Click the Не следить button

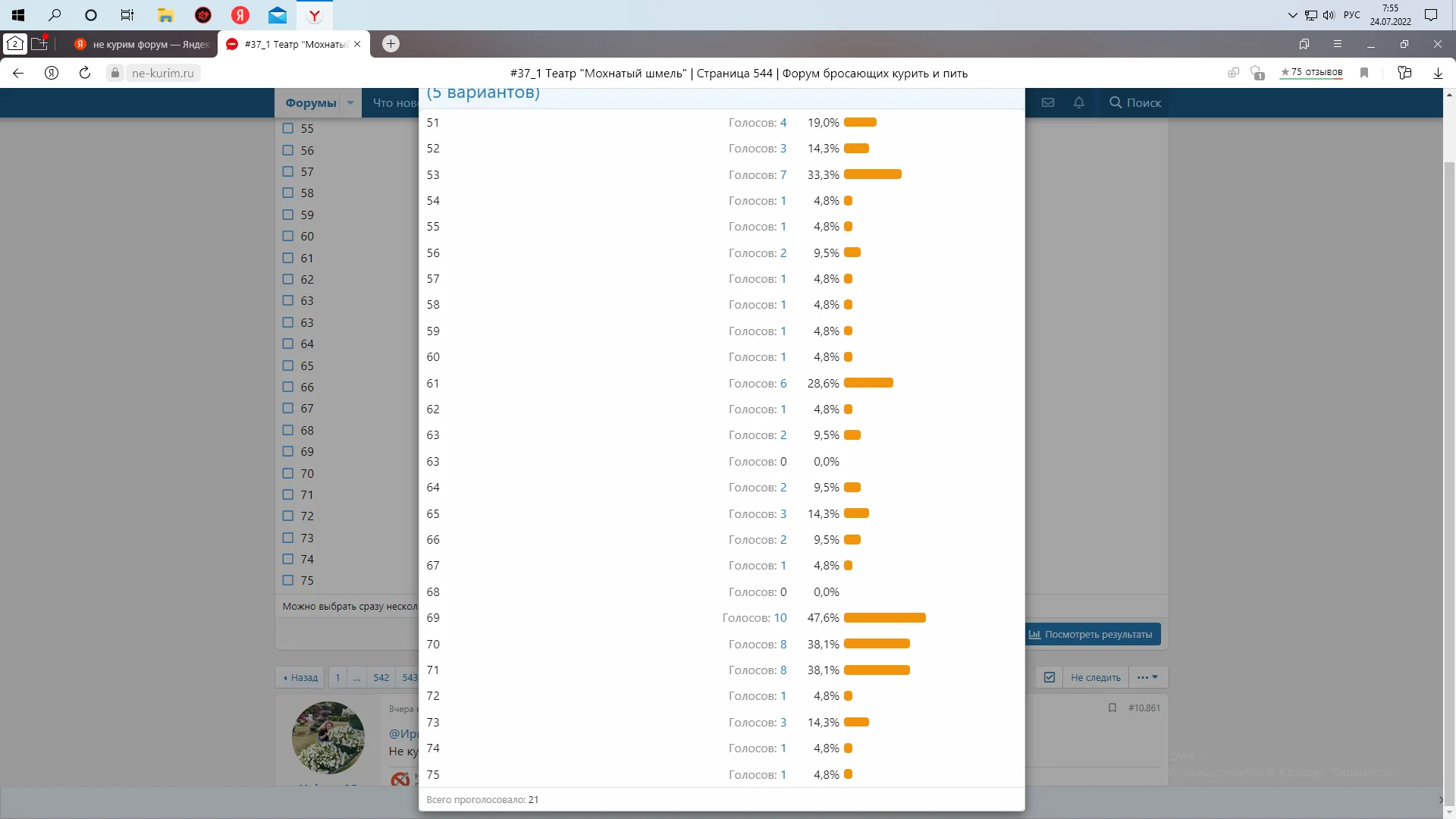pos(1095,677)
